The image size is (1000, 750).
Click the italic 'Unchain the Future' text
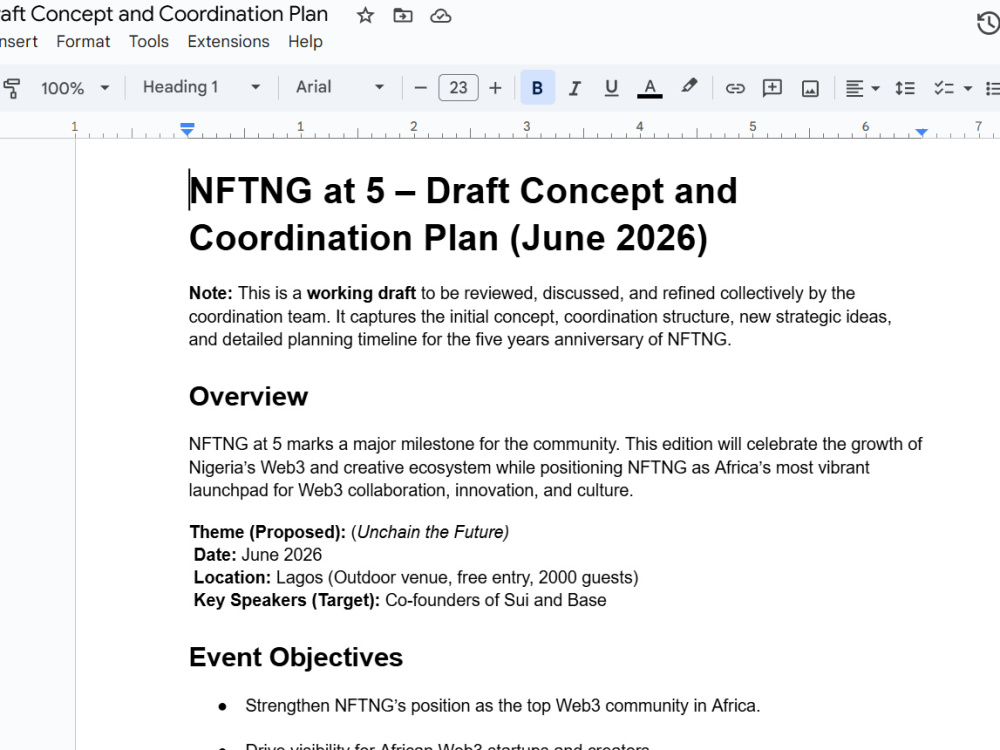pyautogui.click(x=432, y=532)
